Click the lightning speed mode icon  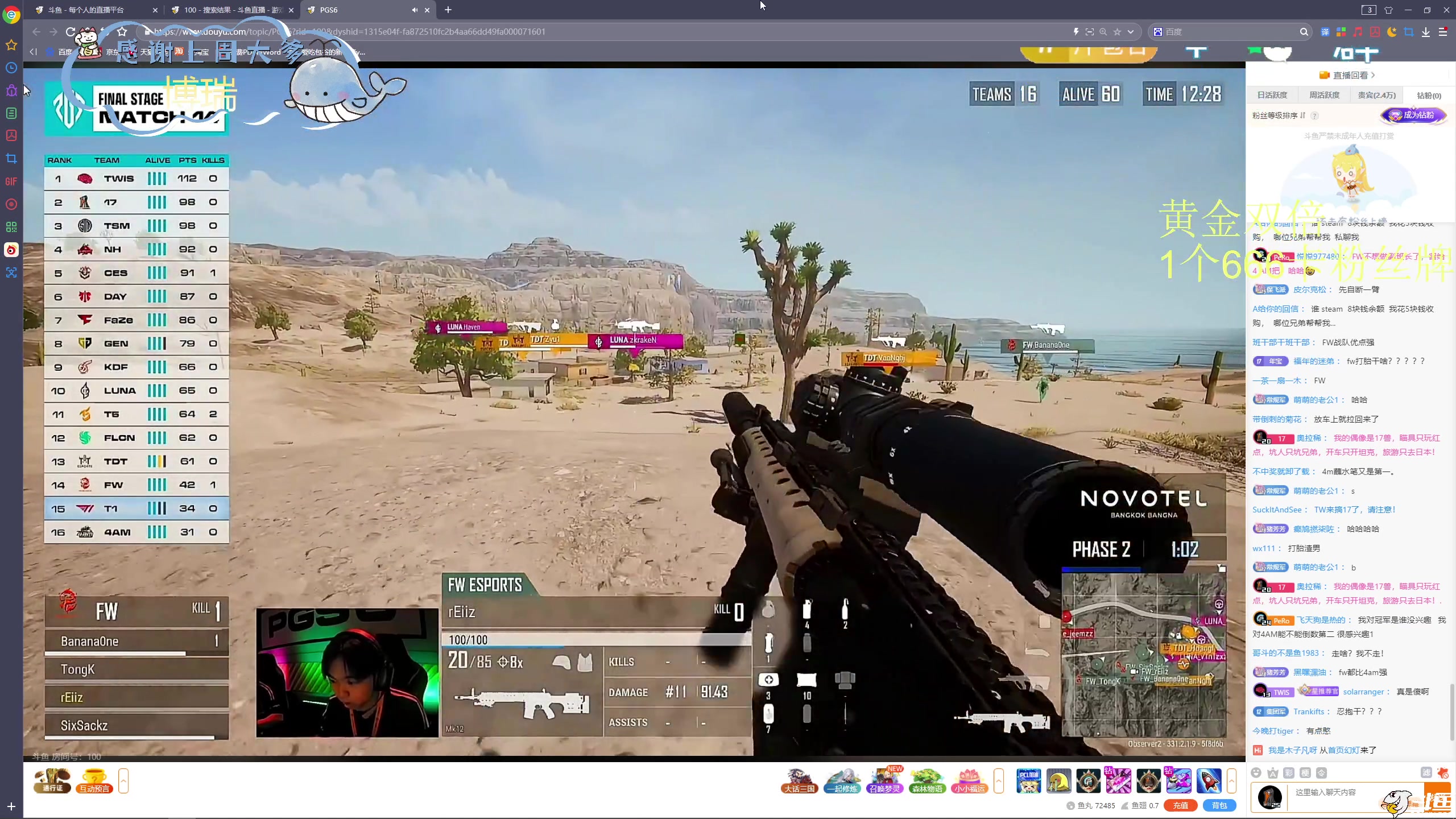[1076, 32]
